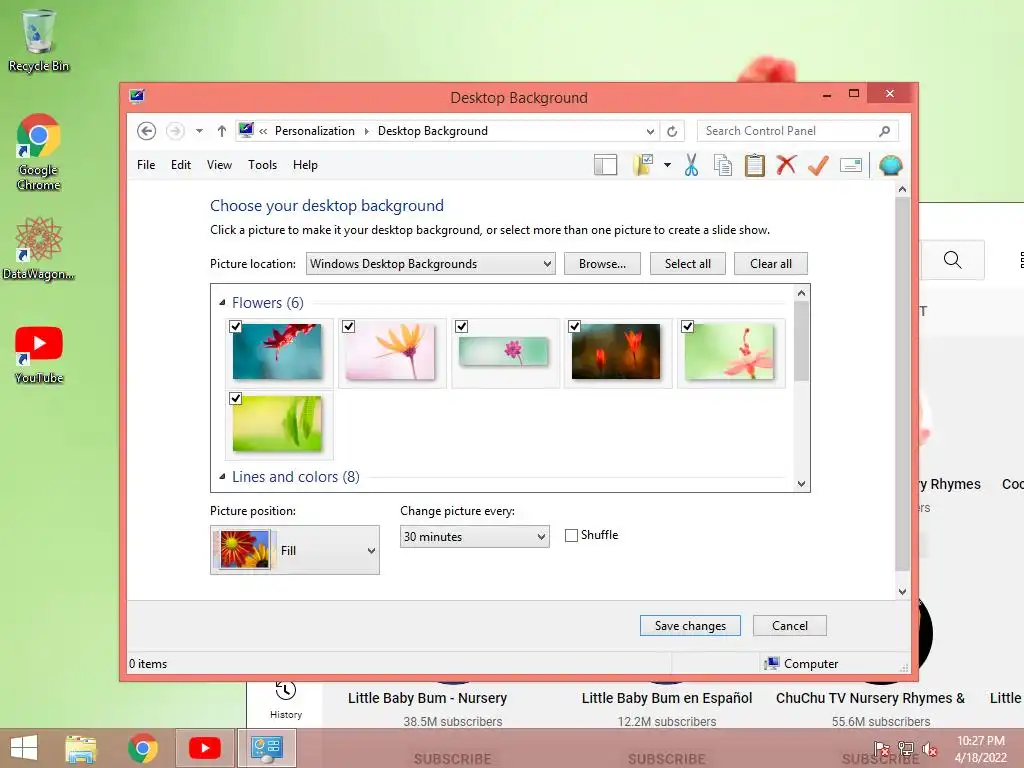Viewport: 1024px width, 768px height.
Task: Open the Edit menu
Action: (181, 165)
